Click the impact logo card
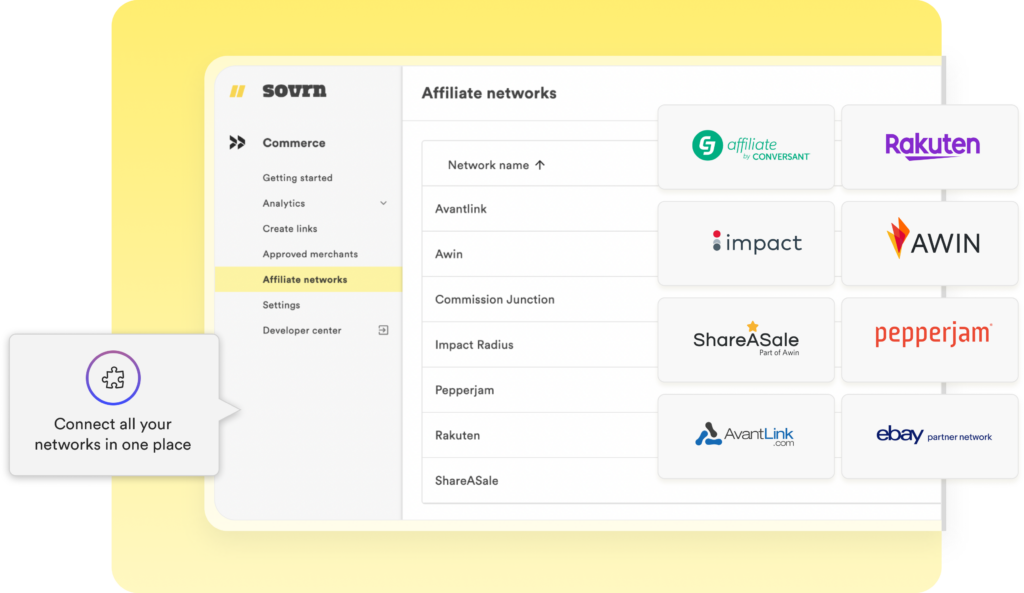This screenshot has height=593, width=1024. tap(746, 243)
